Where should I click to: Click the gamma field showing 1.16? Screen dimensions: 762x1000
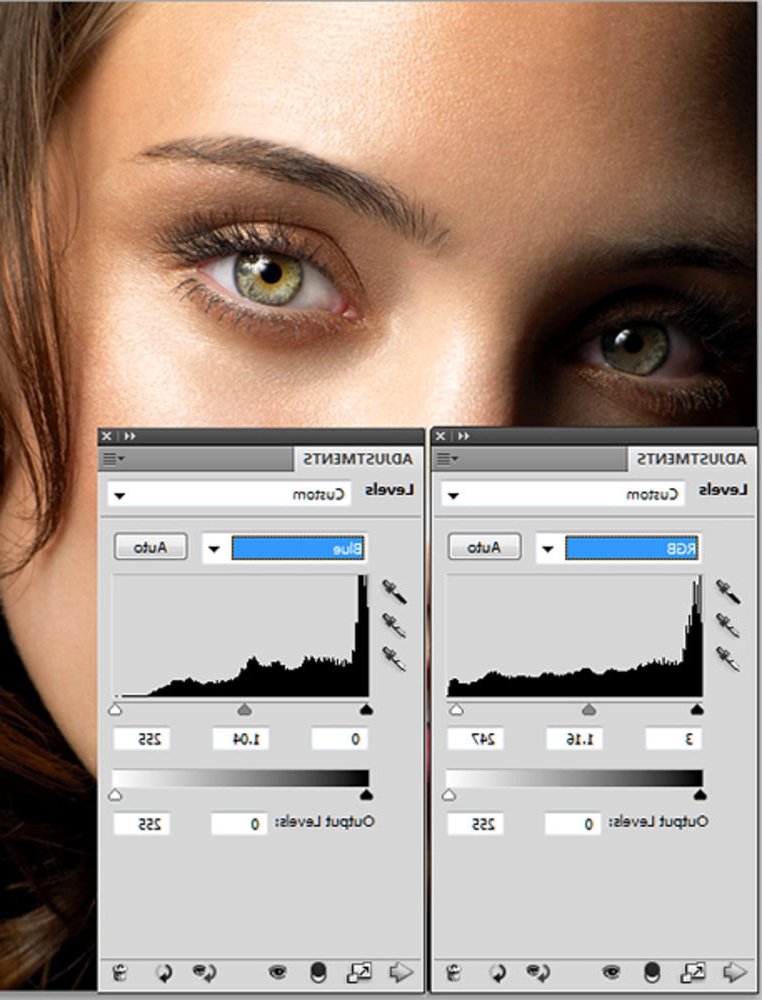pos(574,739)
